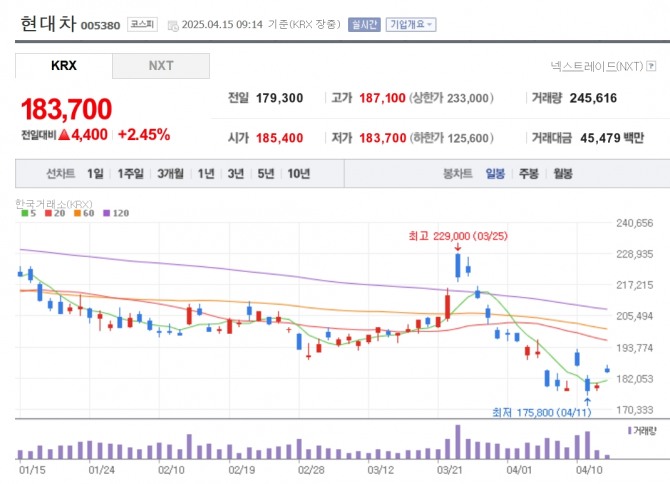Image resolution: width=670 pixels, height=484 pixels.
Task: Click the 최저 175,800 (04/11) label
Action: pyautogui.click(x=542, y=412)
